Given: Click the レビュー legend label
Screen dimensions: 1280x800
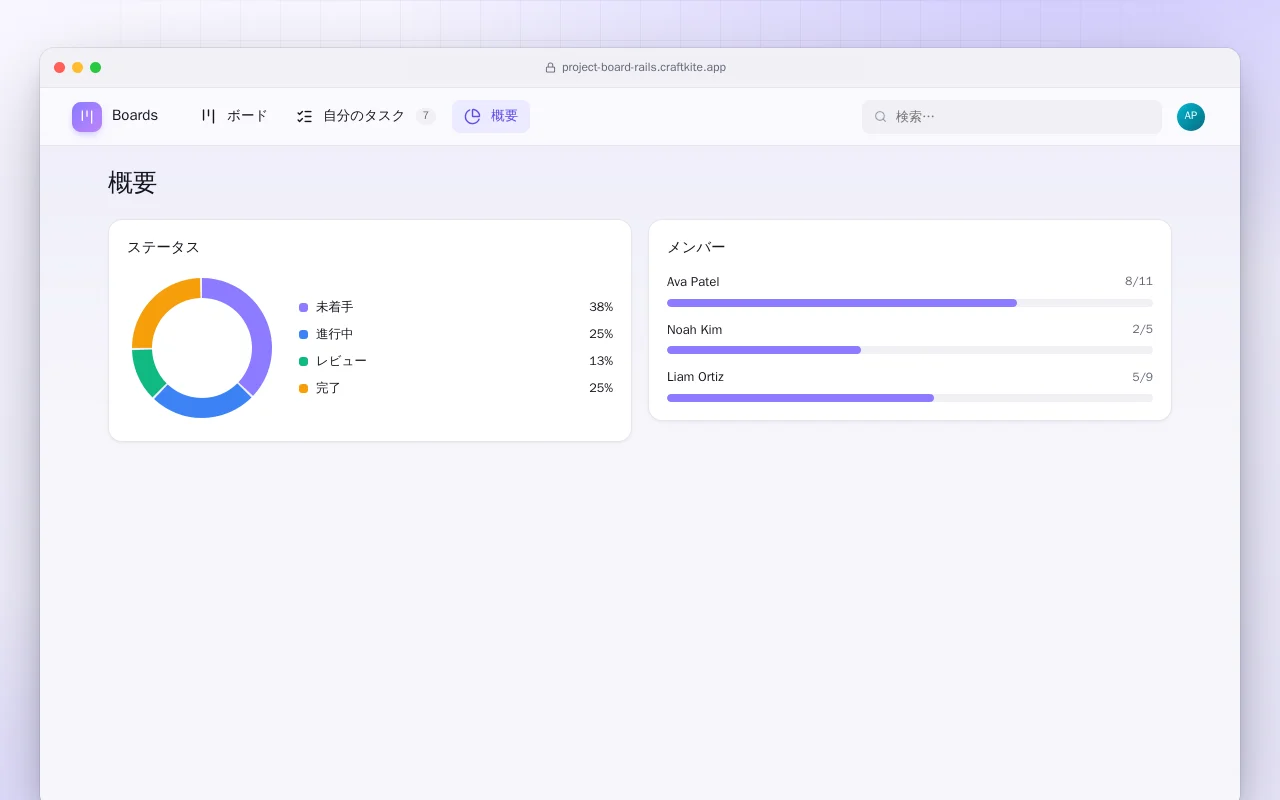Looking at the screenshot, I should tap(341, 362).
